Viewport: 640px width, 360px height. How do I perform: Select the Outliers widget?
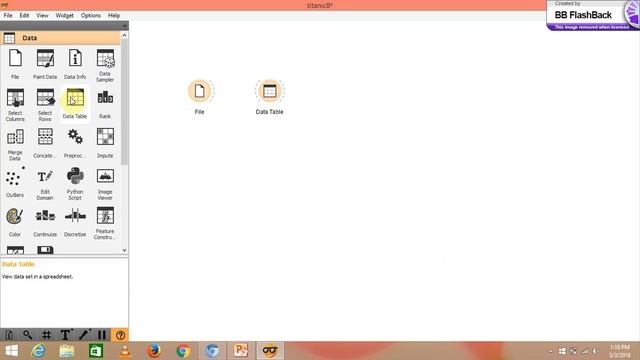(x=15, y=182)
